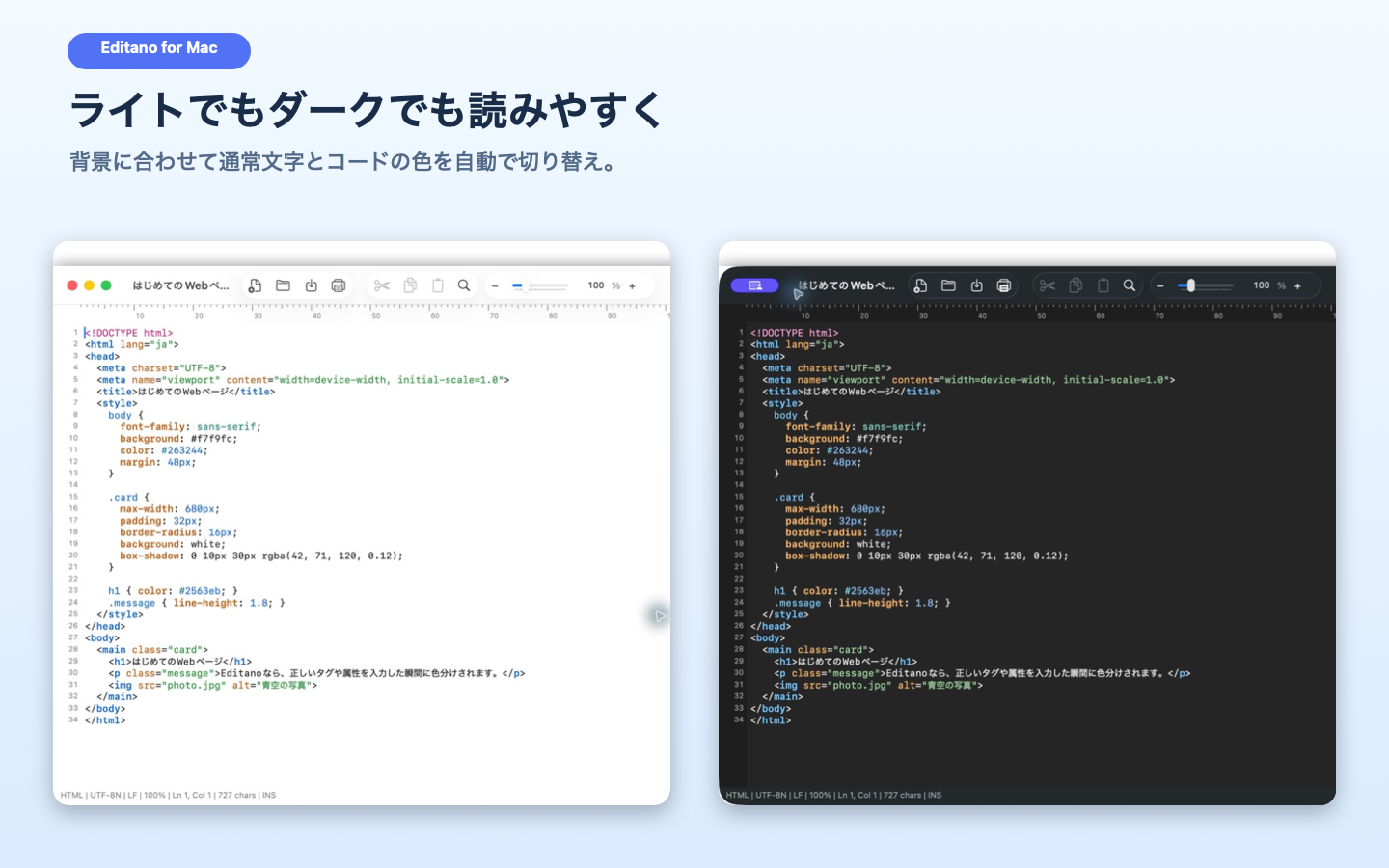1389x868 pixels.
Task: Click "HTML" in the light window status bar
Action: tap(71, 796)
